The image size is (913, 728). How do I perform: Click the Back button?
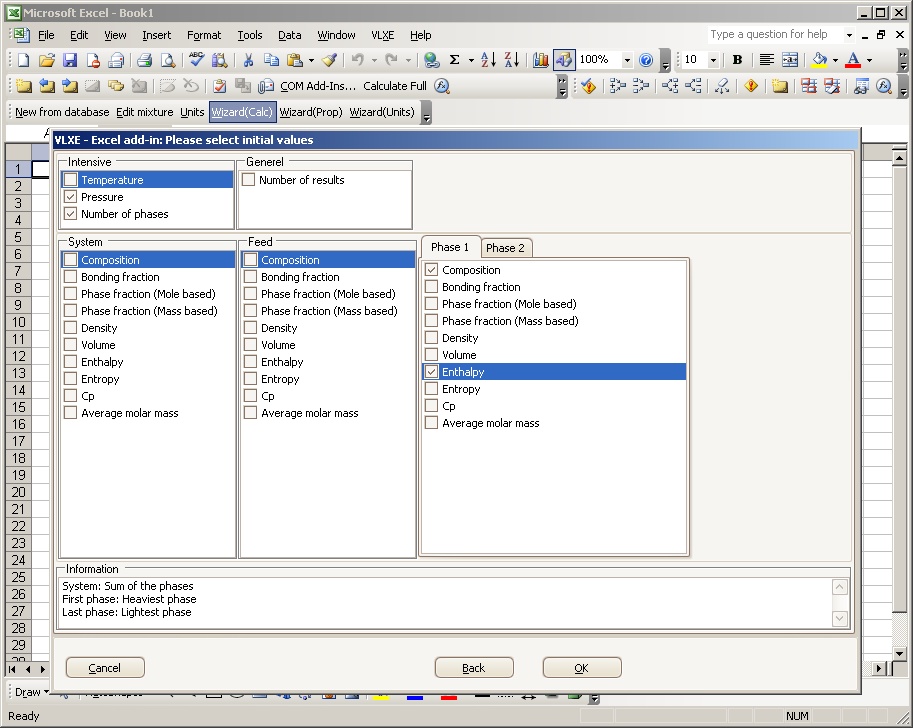click(474, 667)
